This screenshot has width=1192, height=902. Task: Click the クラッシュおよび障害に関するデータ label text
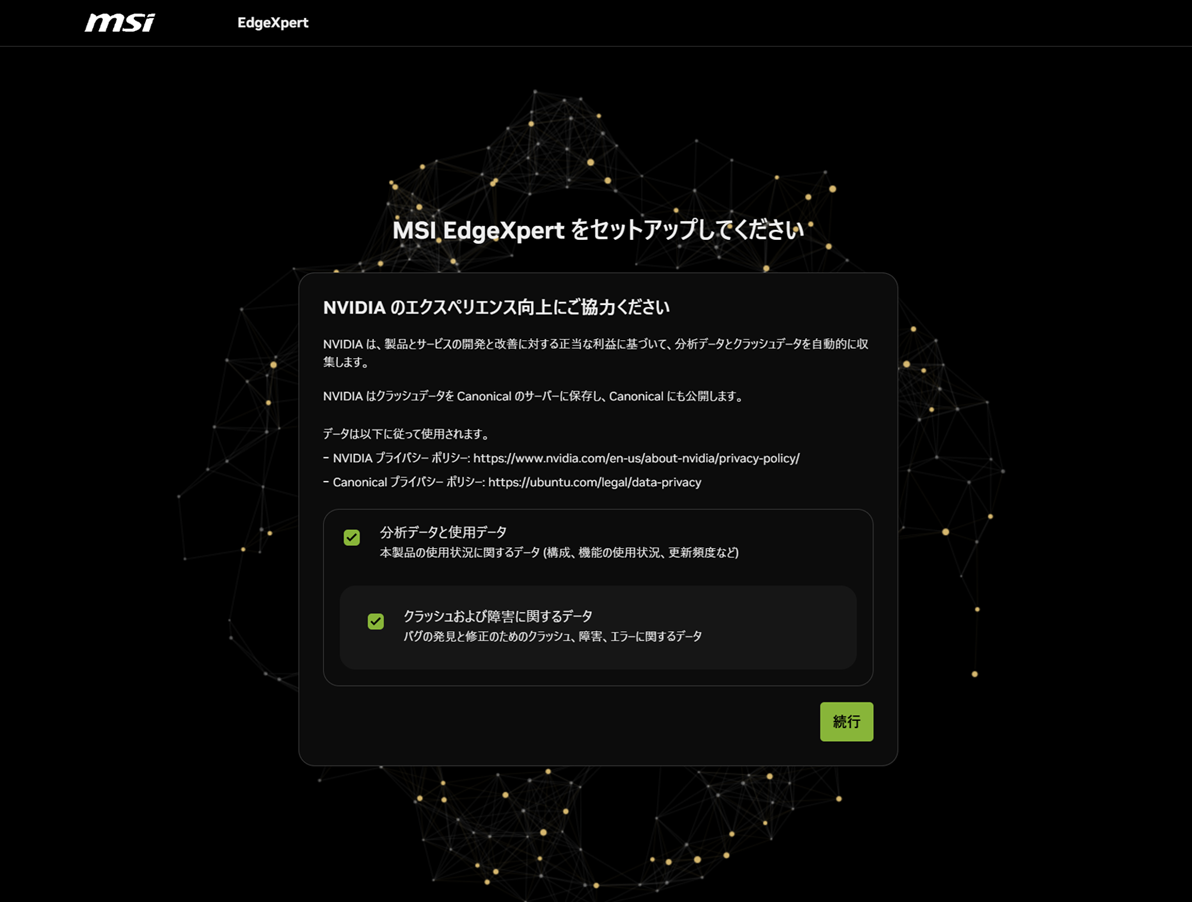point(498,616)
